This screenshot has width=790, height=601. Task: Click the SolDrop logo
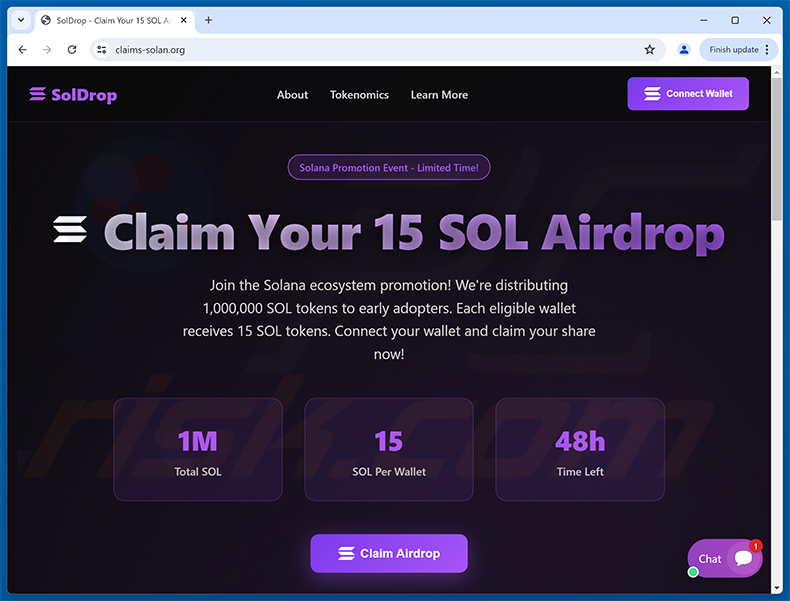(73, 95)
